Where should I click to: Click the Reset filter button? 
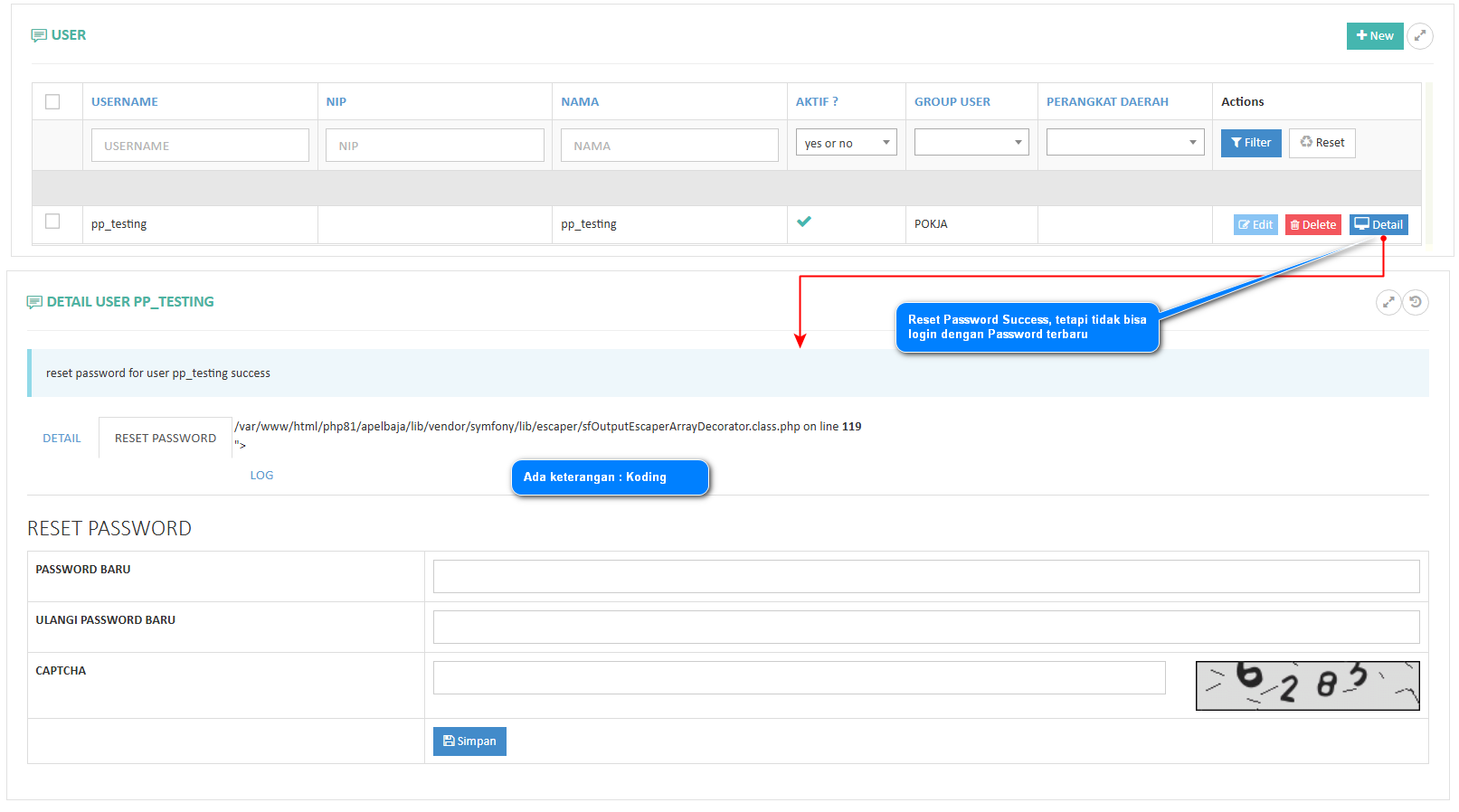1322,143
